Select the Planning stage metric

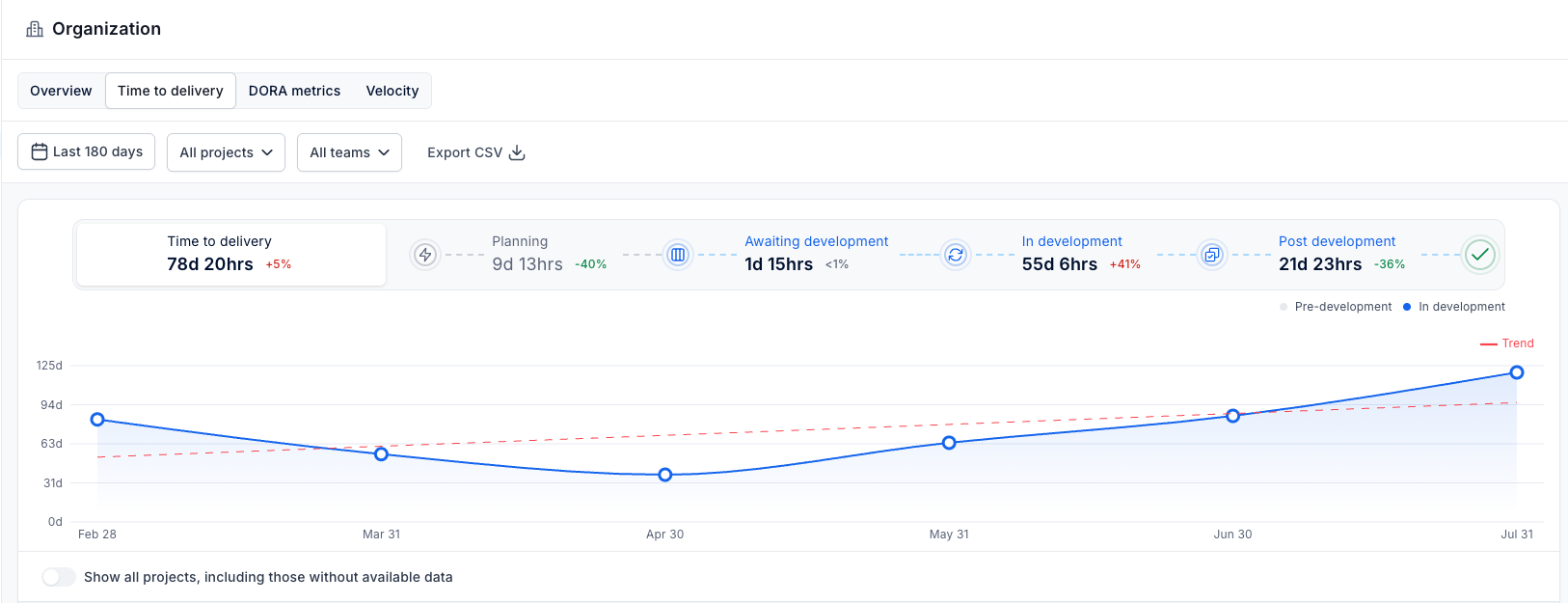[549, 254]
